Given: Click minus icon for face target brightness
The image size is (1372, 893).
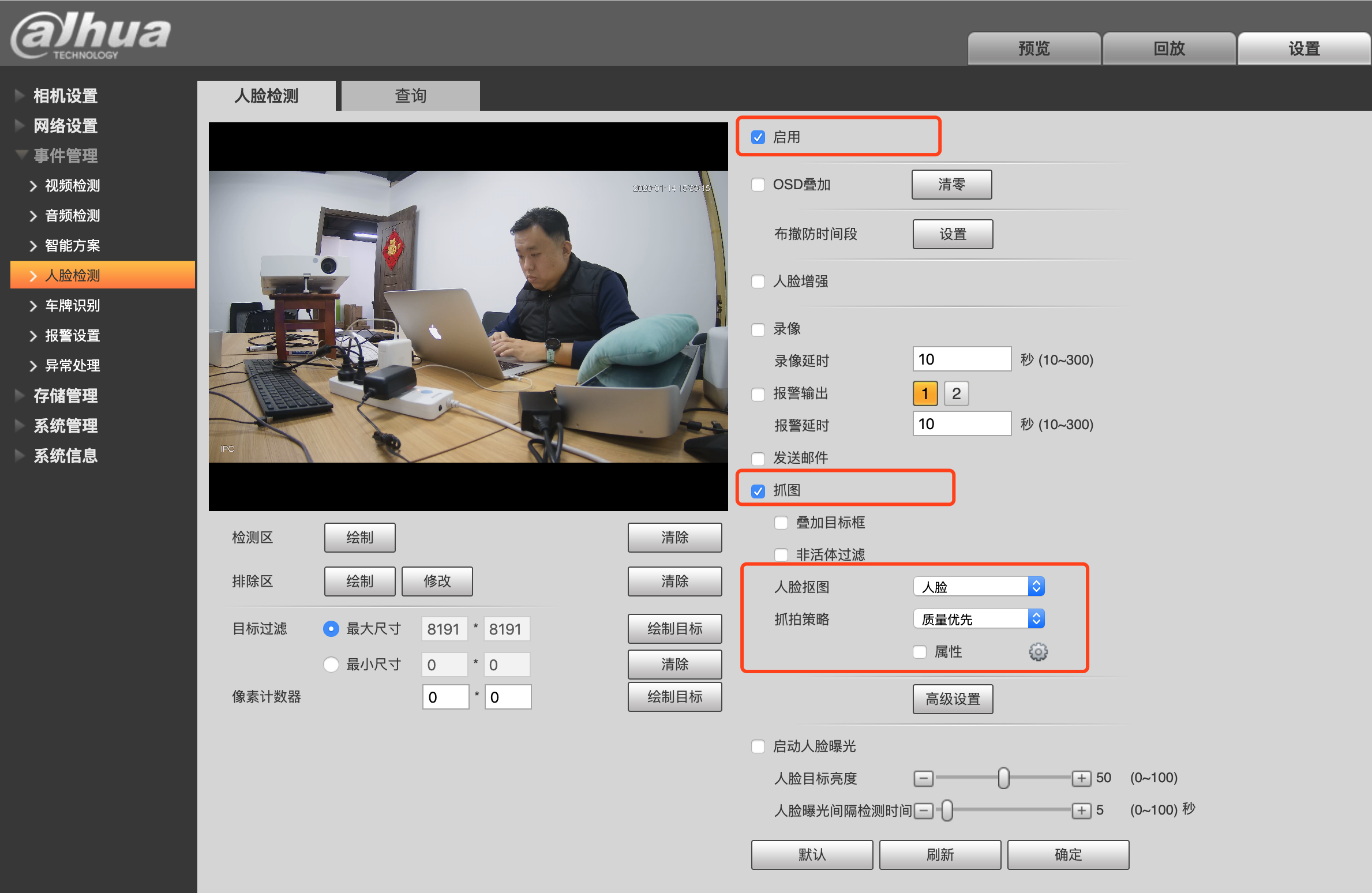Looking at the screenshot, I should click(923, 778).
